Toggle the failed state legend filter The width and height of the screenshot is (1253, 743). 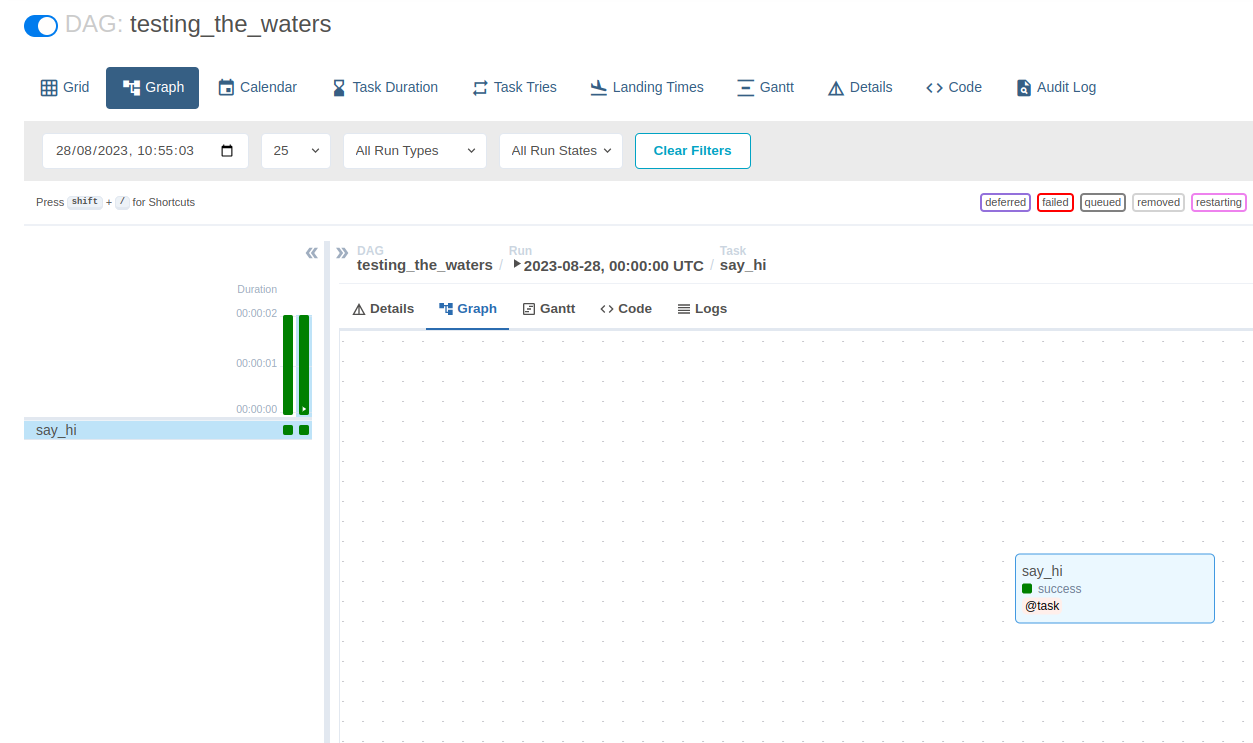[x=1055, y=202]
